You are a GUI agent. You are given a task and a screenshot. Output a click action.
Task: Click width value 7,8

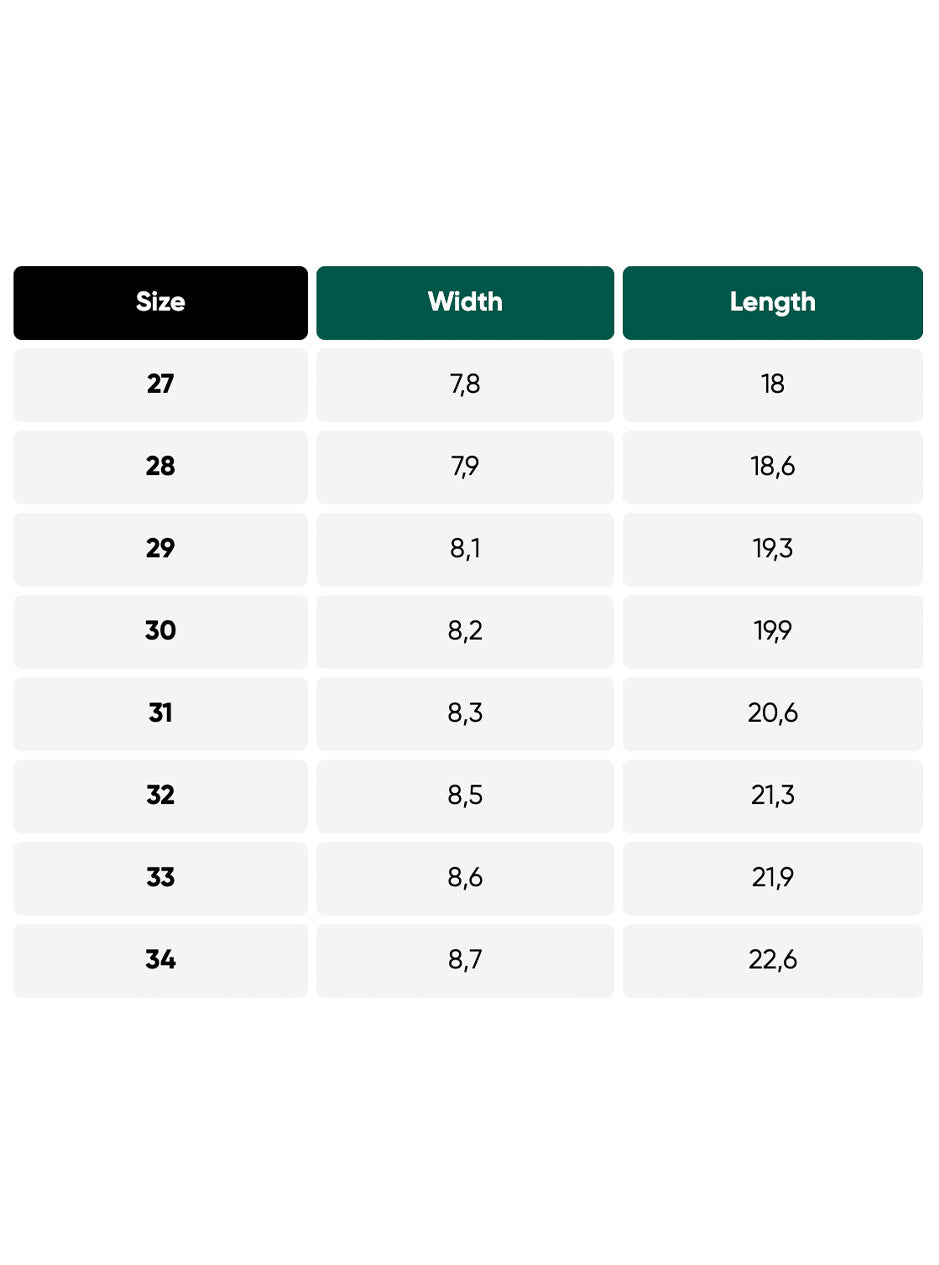tap(465, 385)
